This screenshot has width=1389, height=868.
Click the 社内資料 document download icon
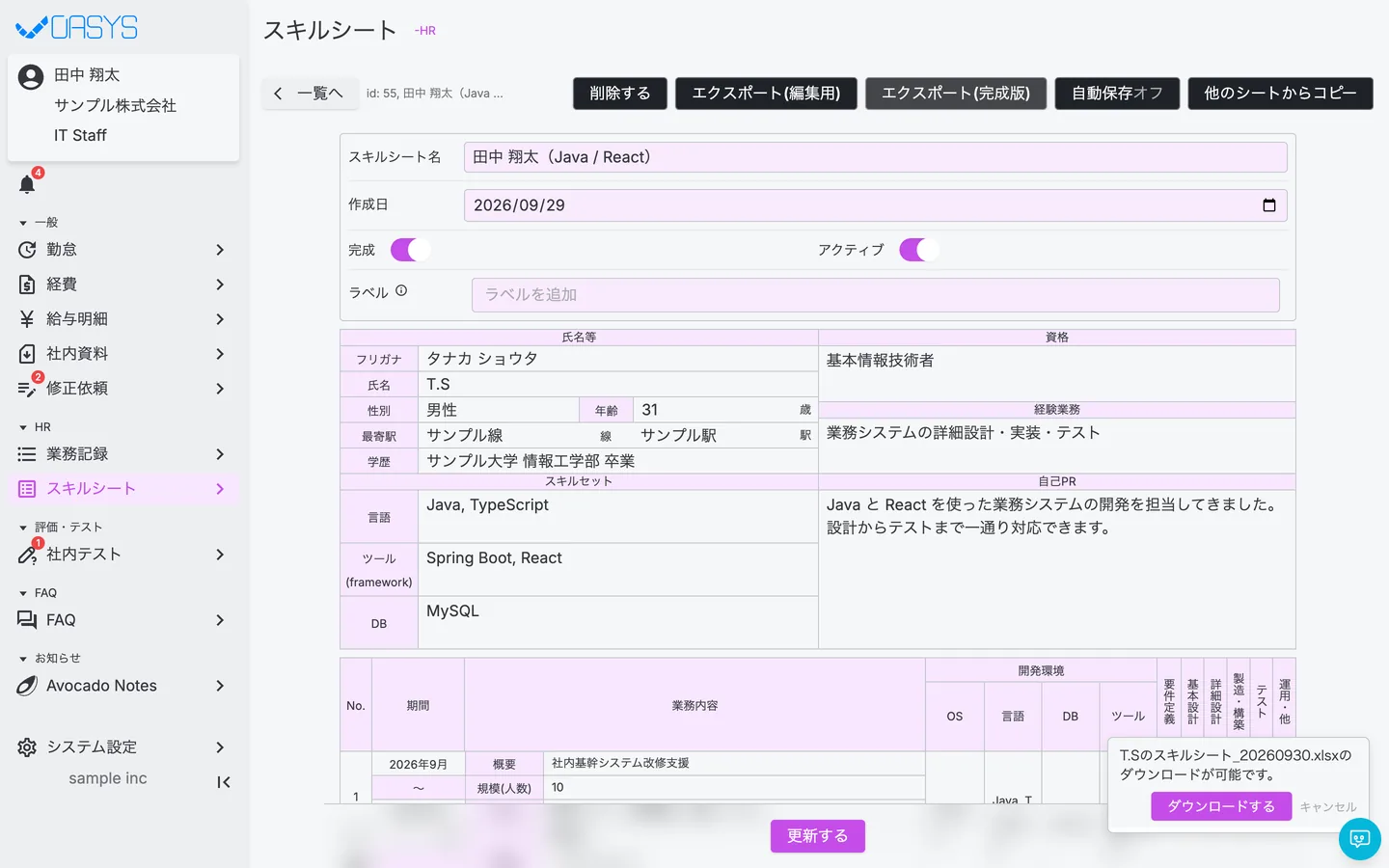point(27,354)
